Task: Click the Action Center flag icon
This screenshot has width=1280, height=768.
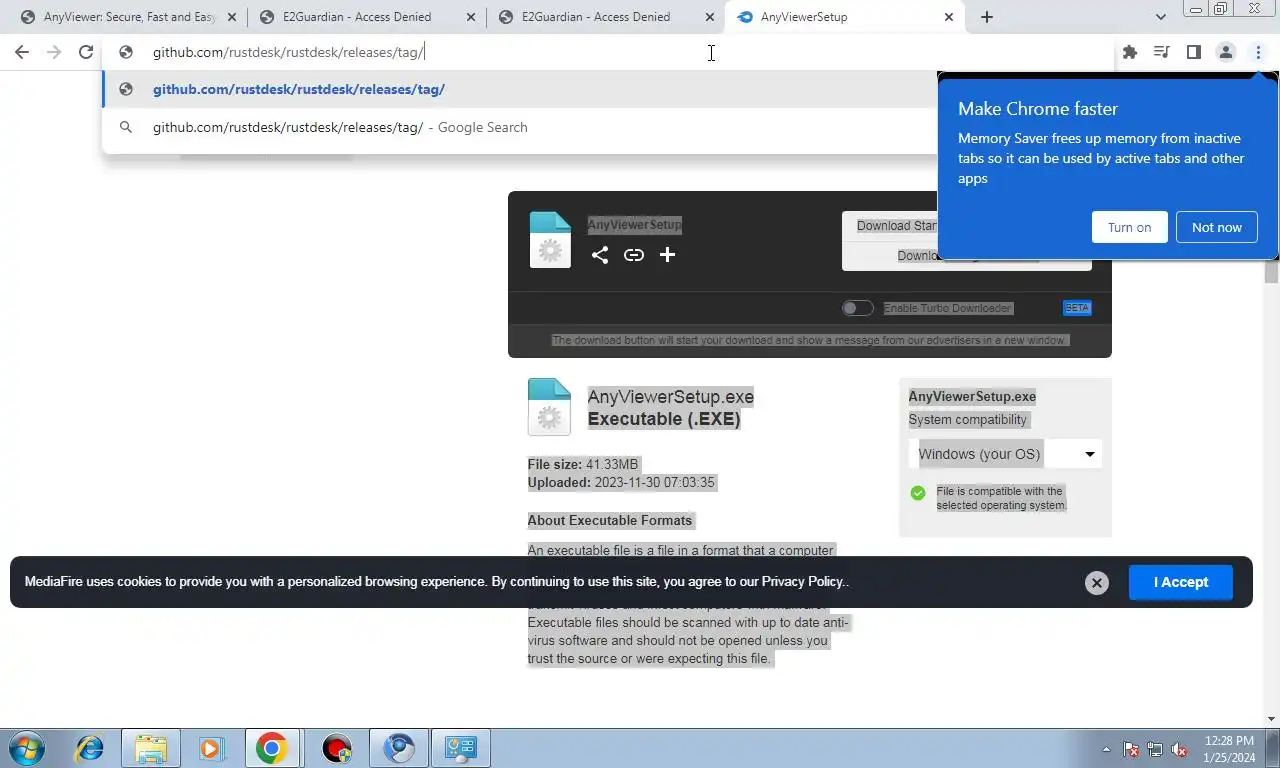Action: click(1131, 749)
